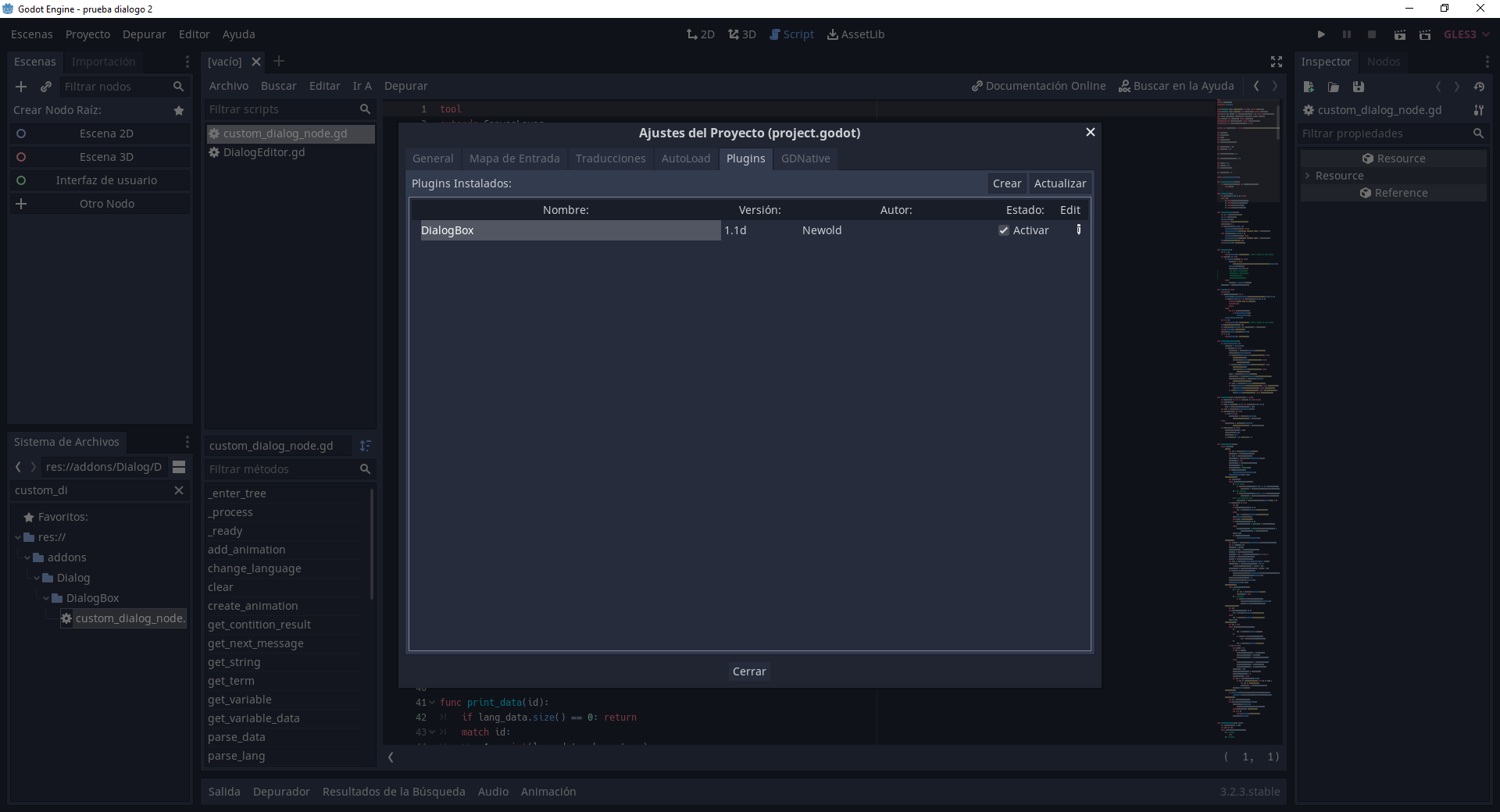Collapse the addons folder
This screenshot has height=812, width=1500.
coord(28,557)
